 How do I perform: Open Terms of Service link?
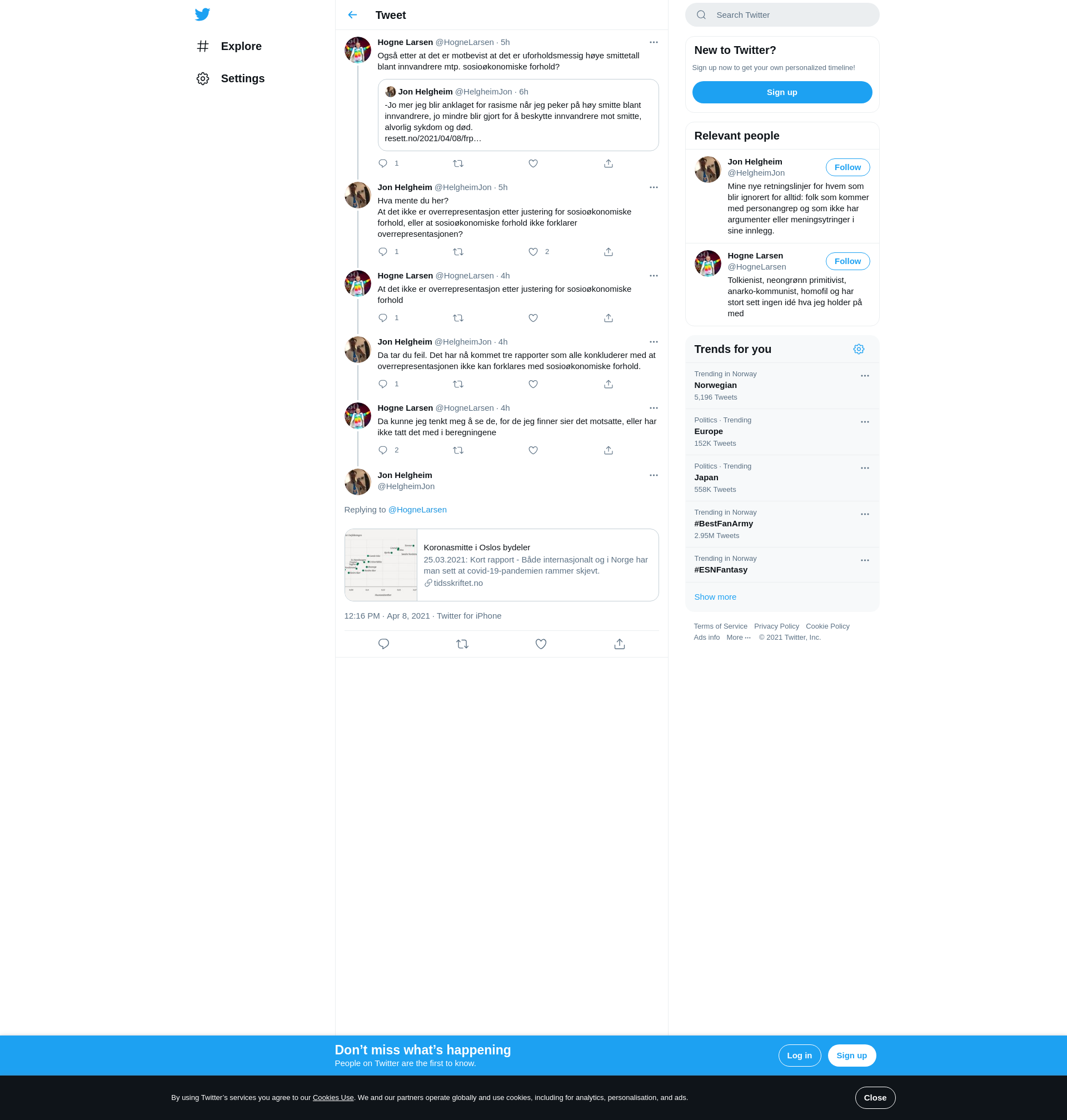pos(720,626)
